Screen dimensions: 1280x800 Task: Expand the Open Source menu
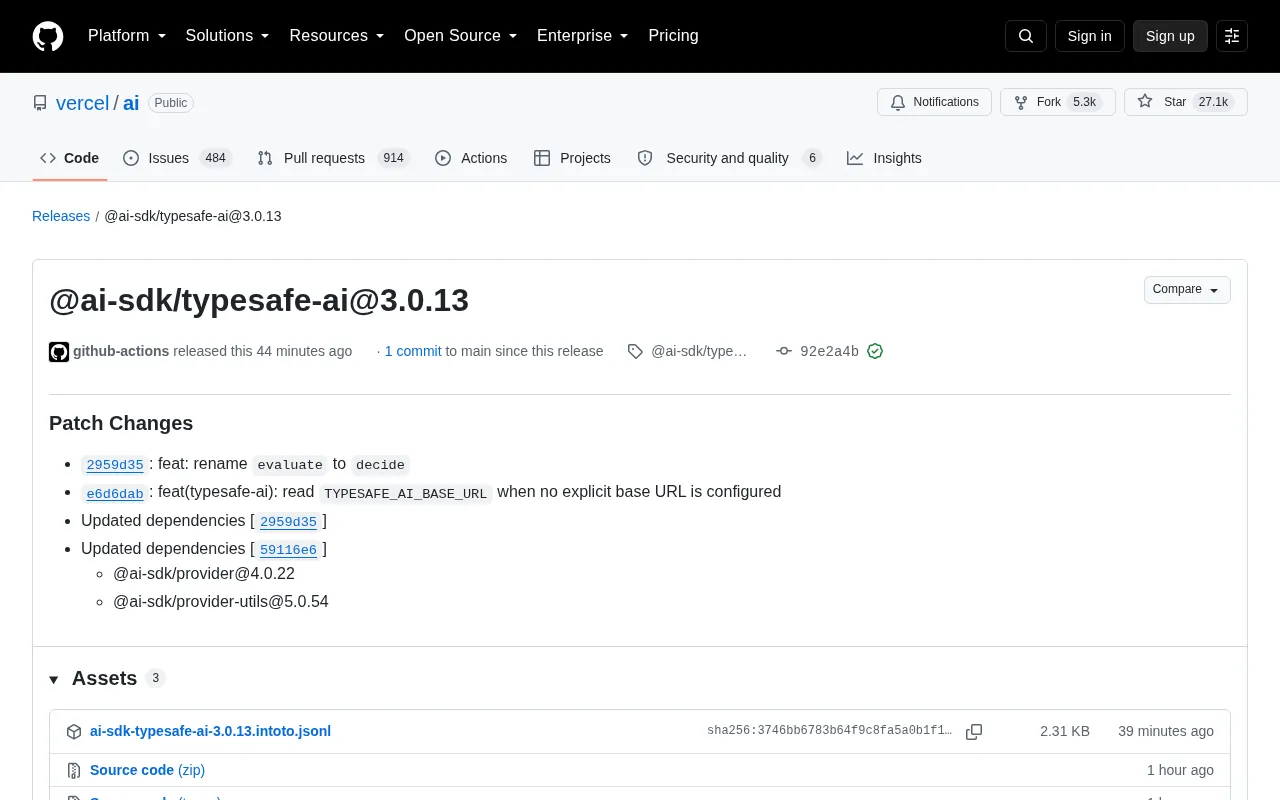(461, 36)
